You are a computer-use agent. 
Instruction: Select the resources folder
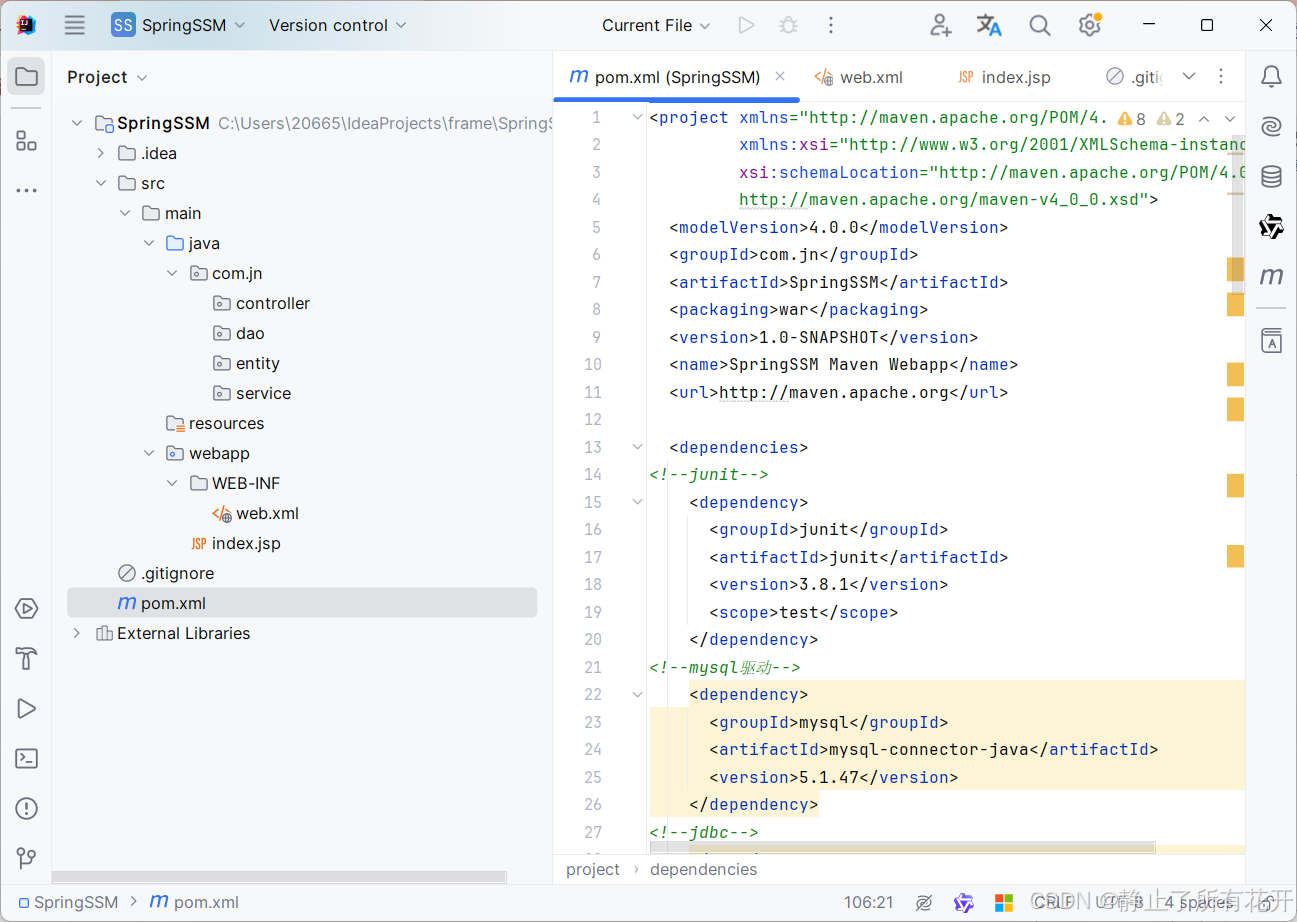(x=215, y=423)
